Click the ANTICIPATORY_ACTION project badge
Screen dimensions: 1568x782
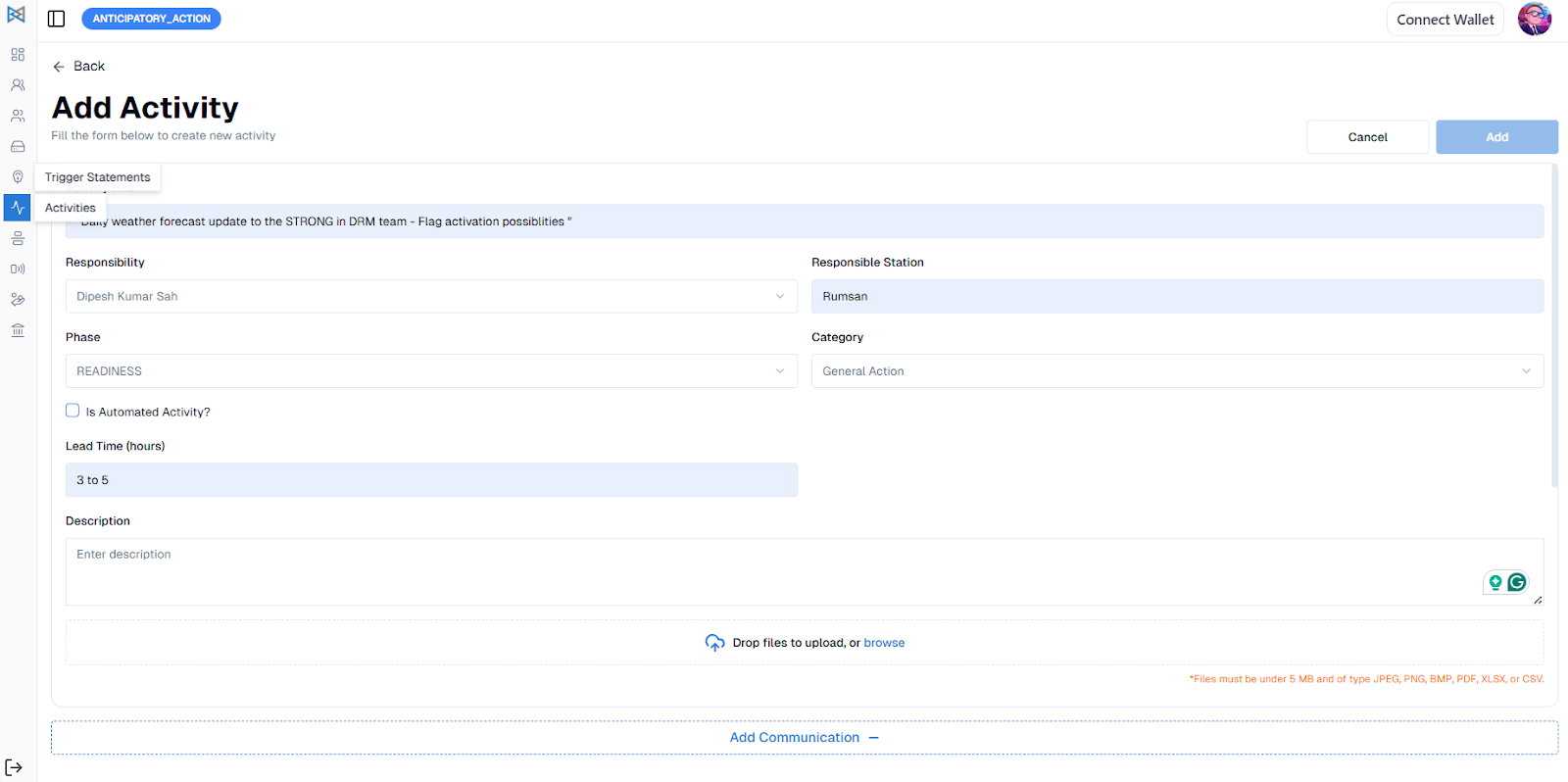tap(151, 19)
